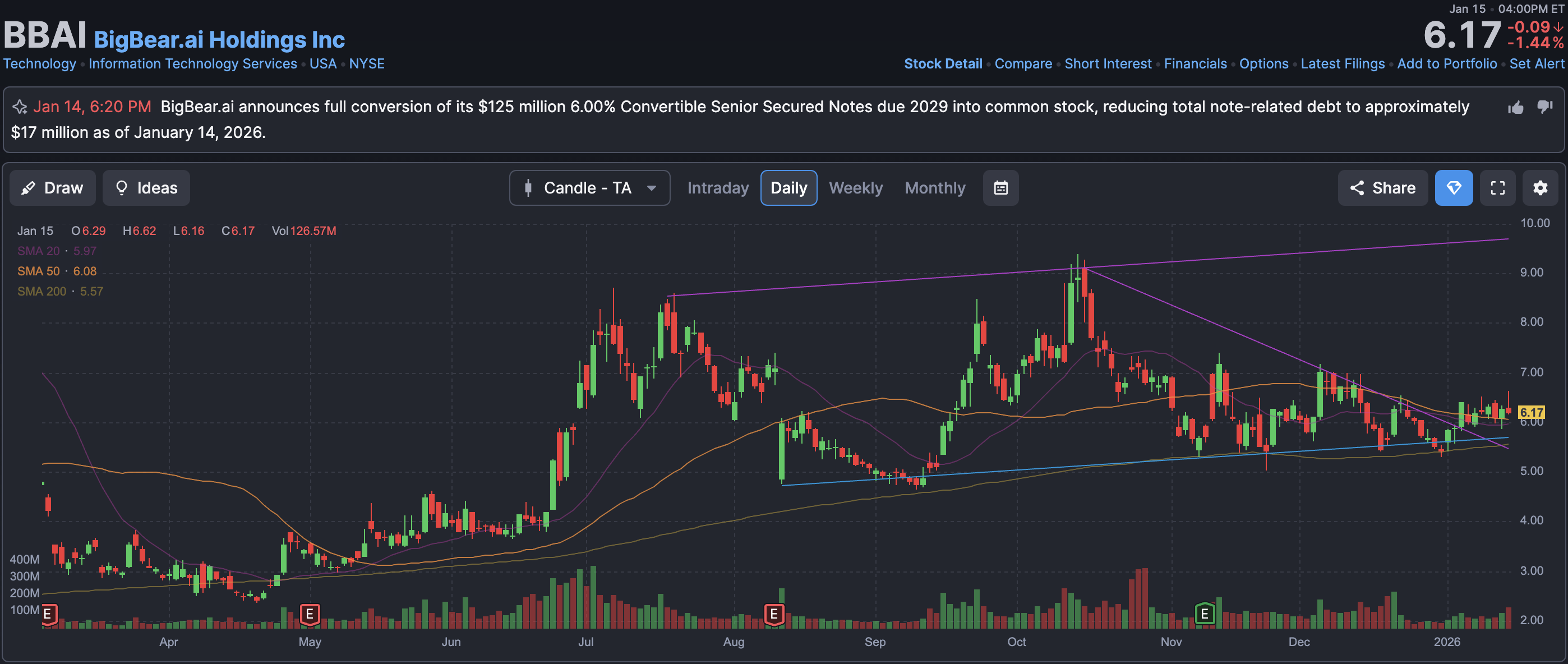Share the chart
Screen dimensions: 1568x664
coord(1382,188)
